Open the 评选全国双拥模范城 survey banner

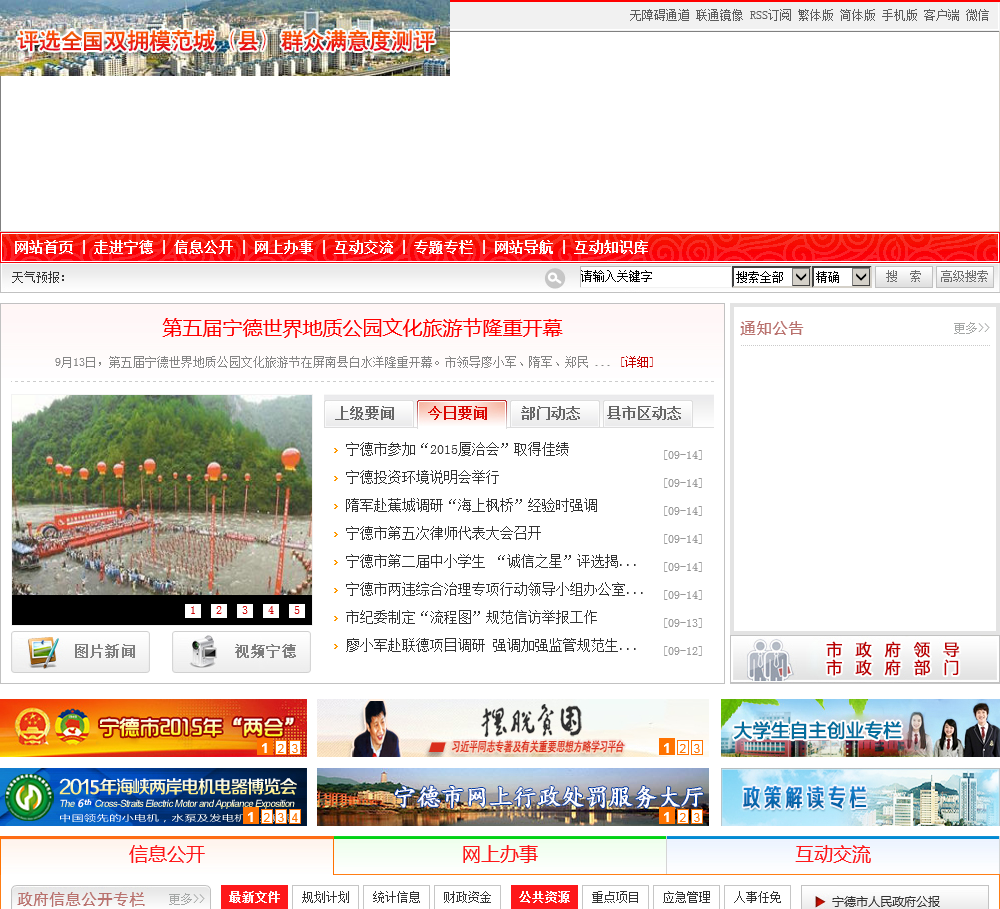[225, 38]
